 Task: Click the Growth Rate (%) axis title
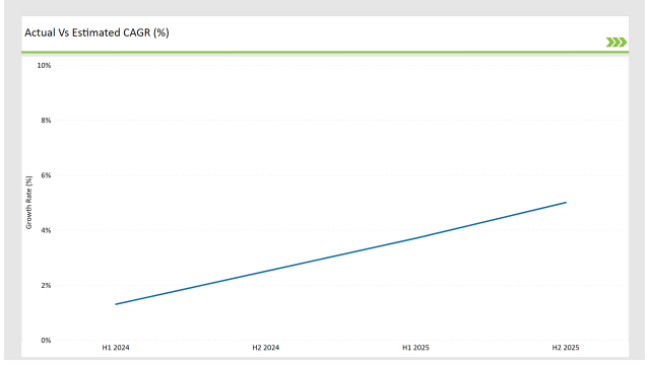tap(29, 202)
